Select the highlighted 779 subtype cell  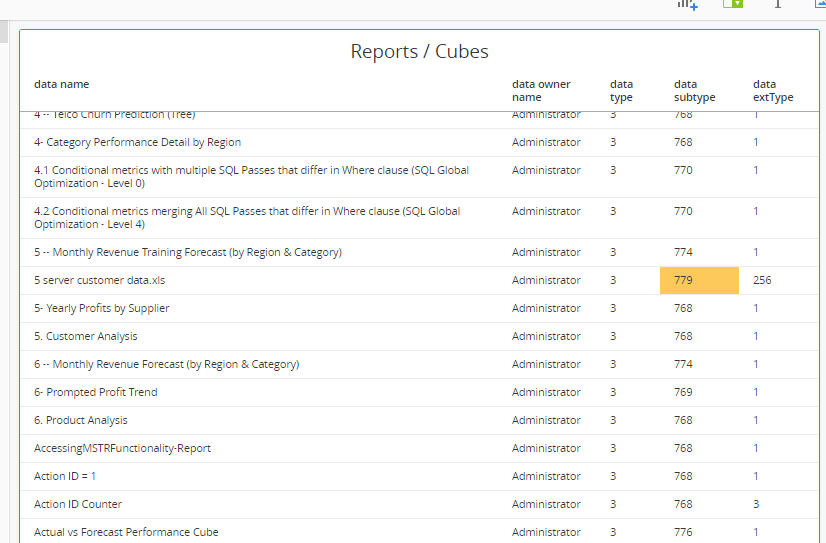[x=698, y=281]
